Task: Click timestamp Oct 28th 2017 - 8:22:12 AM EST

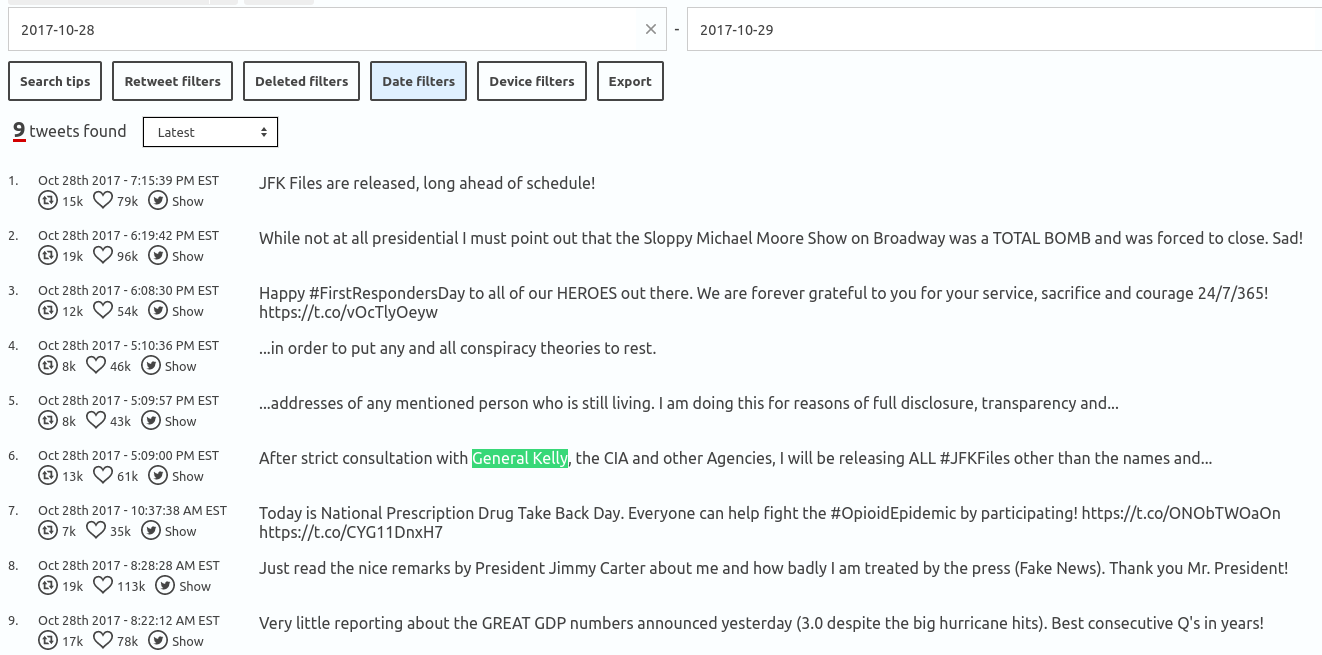Action: coord(128,621)
